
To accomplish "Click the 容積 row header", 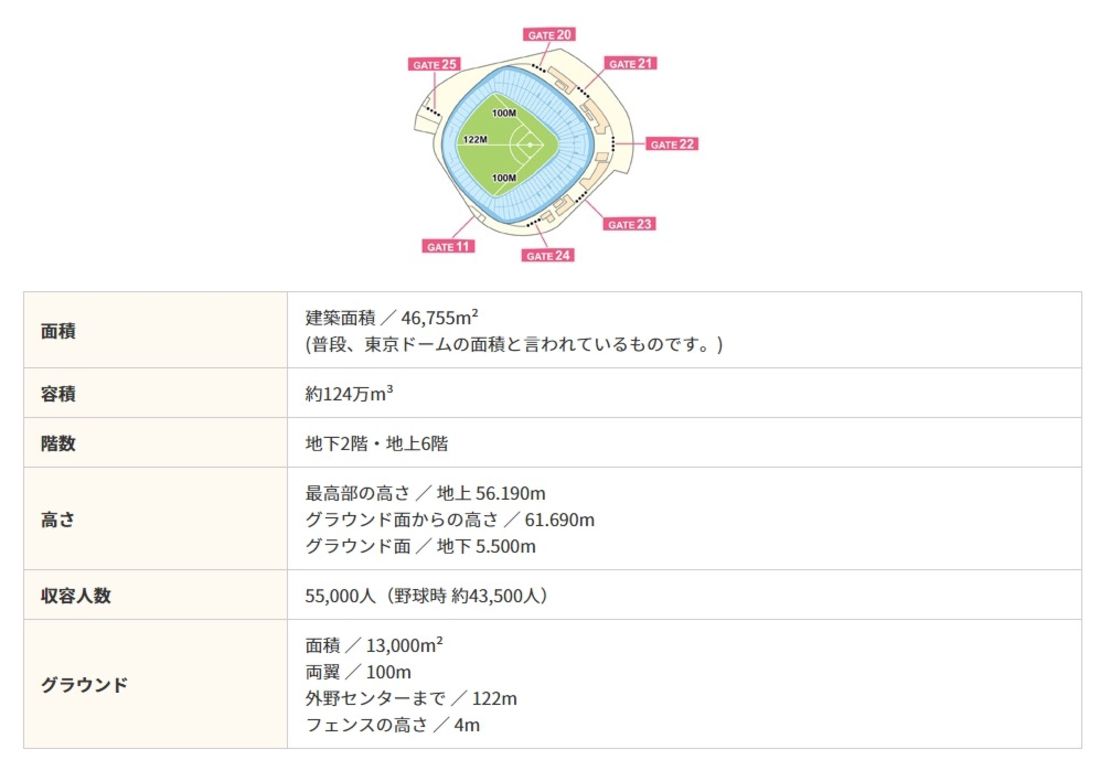I will click(155, 393).
